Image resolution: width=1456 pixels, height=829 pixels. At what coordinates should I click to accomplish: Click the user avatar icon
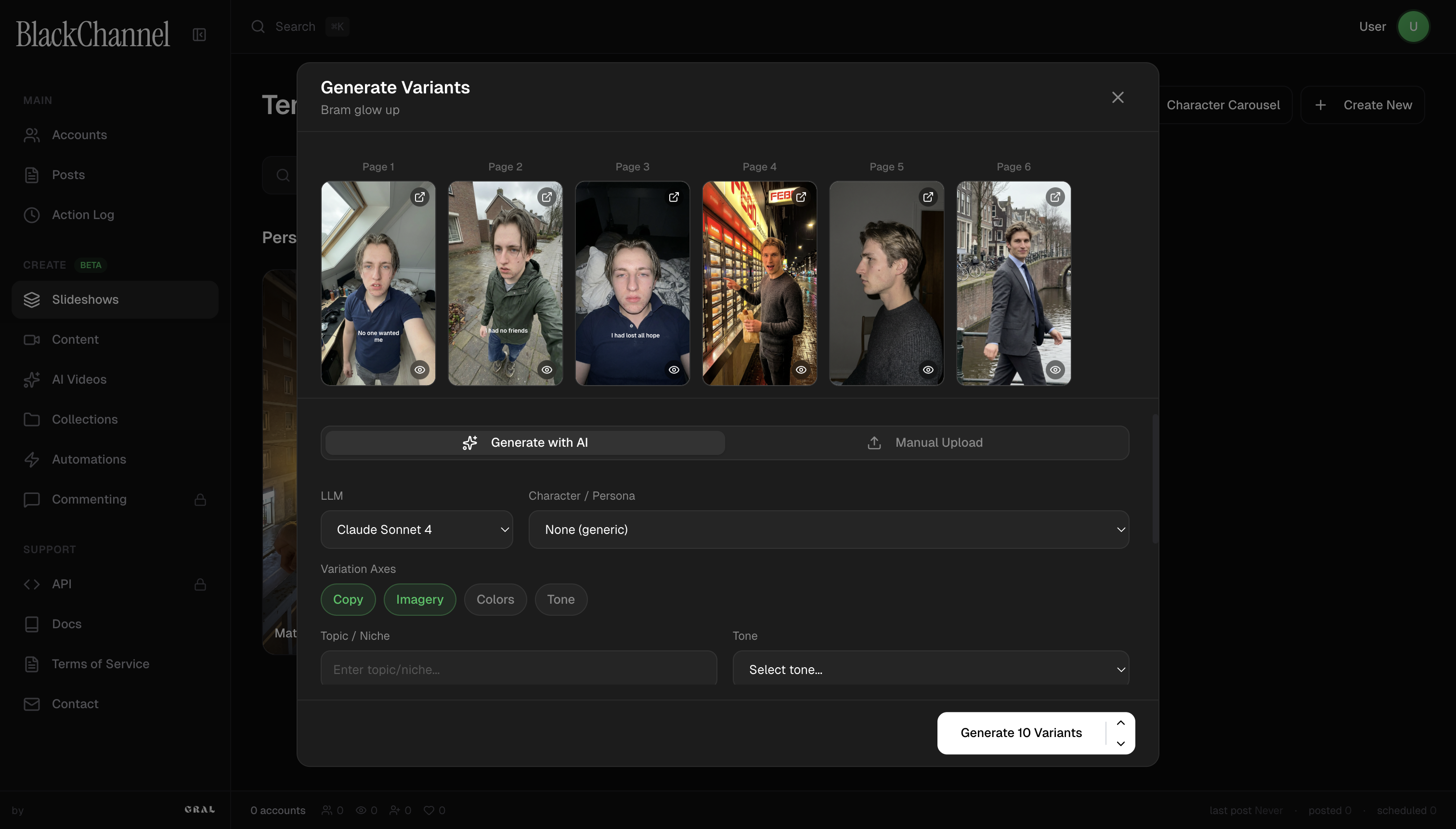click(x=1413, y=27)
